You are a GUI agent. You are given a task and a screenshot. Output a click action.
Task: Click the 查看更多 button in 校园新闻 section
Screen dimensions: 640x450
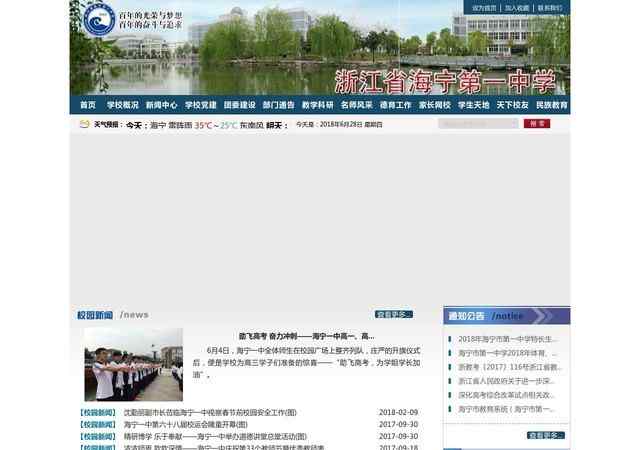click(394, 314)
